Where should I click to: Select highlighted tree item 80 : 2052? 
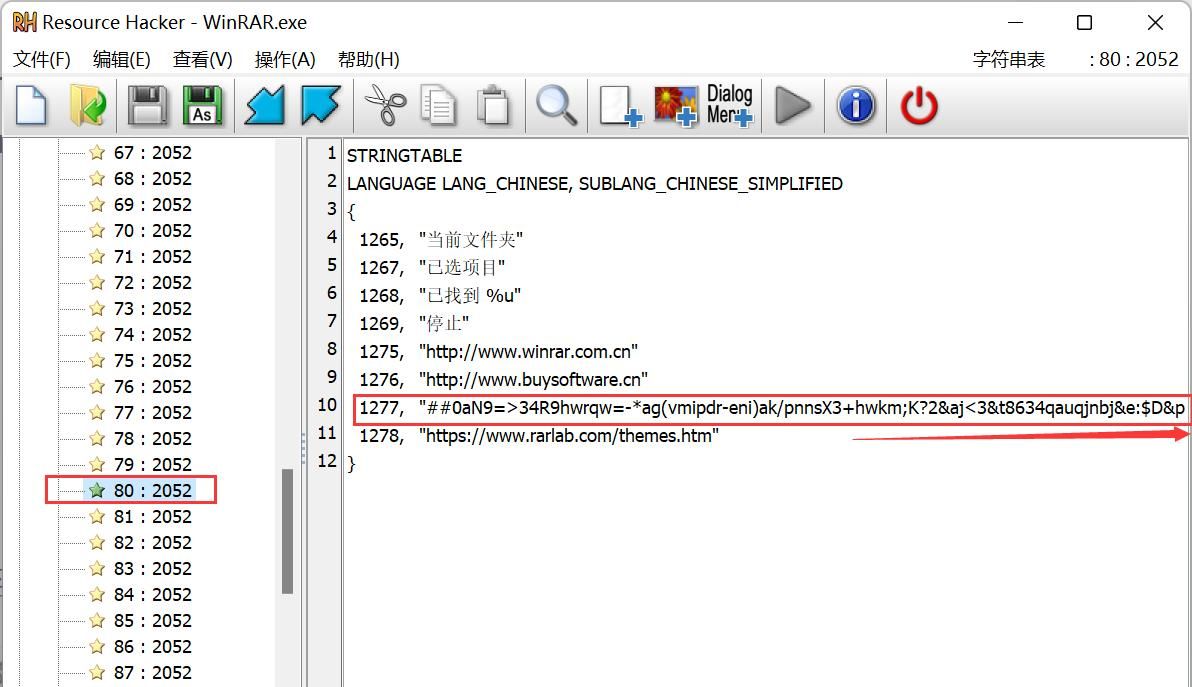(x=152, y=490)
